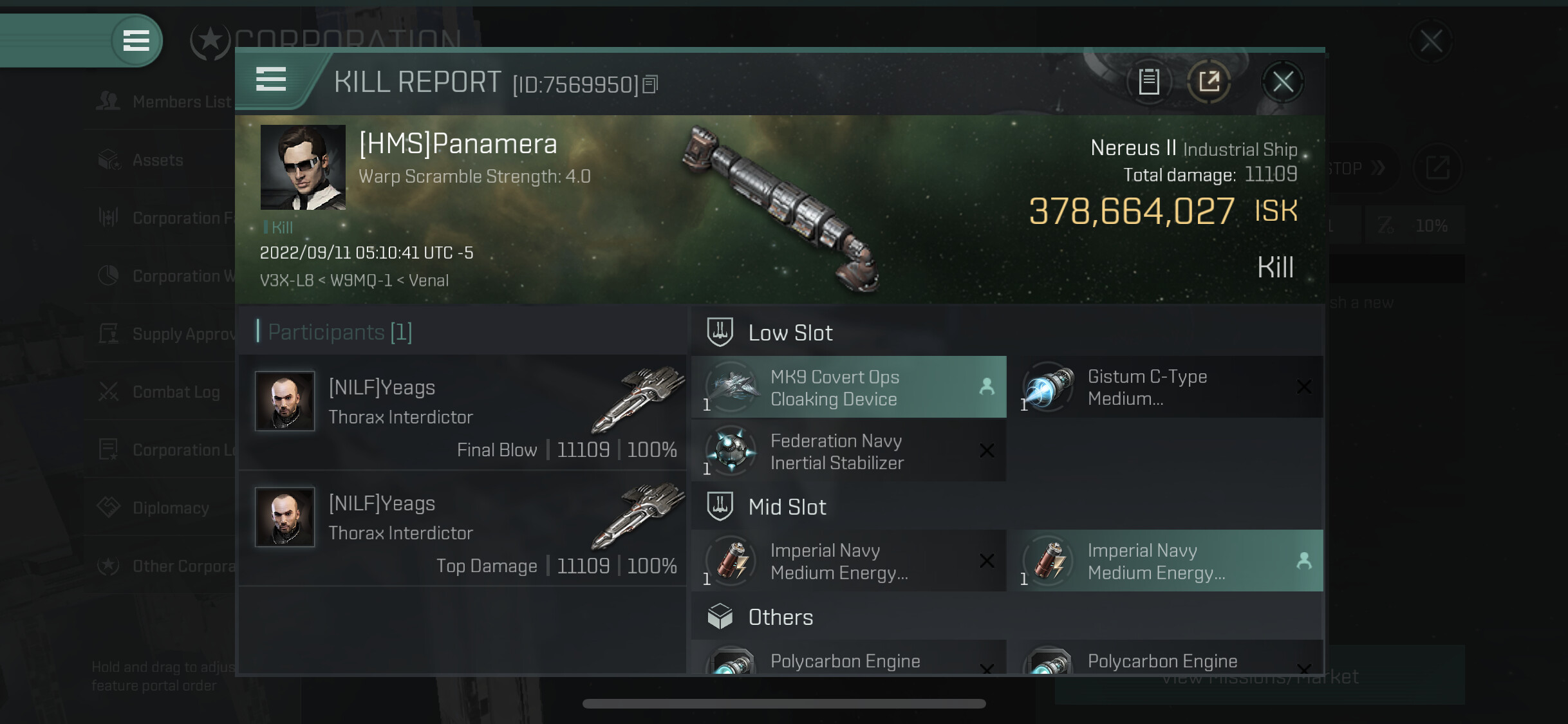Click Yeags Final Blow participant row
The width and height of the screenshot is (1568, 724).
tap(462, 413)
